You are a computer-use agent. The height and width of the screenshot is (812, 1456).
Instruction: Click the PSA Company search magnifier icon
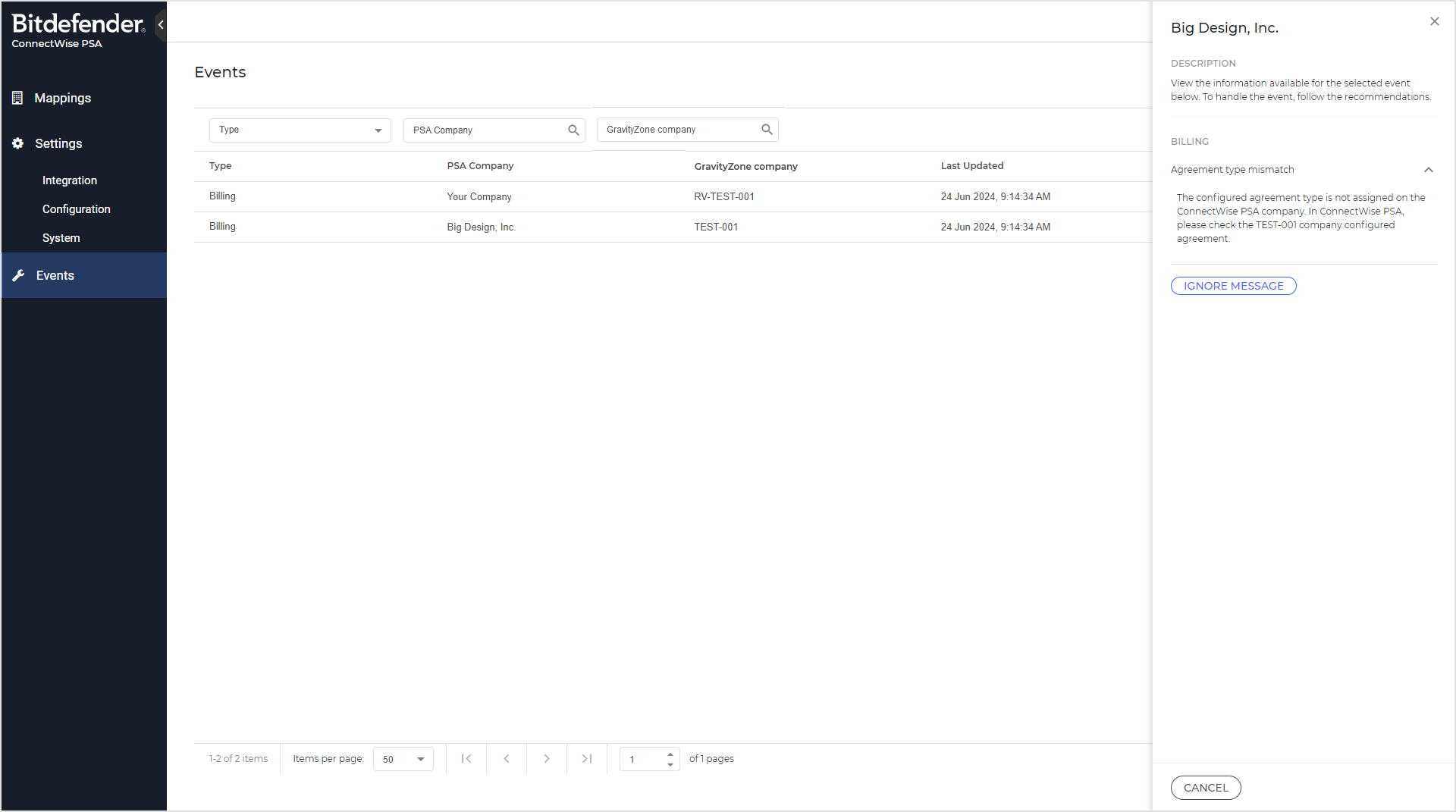tap(573, 130)
